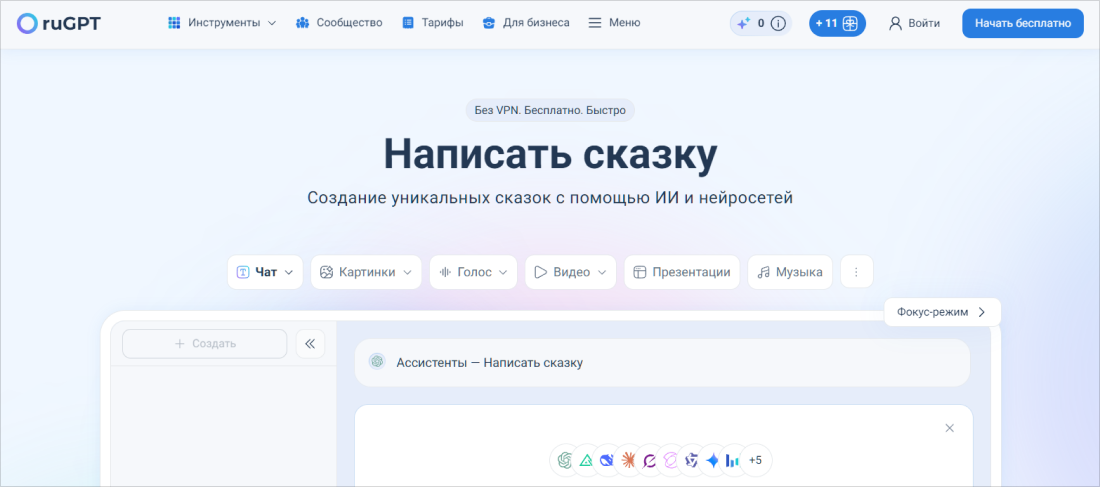Expand the Инструменты dropdown
Screen dimensions: 1100x487
point(222,23)
